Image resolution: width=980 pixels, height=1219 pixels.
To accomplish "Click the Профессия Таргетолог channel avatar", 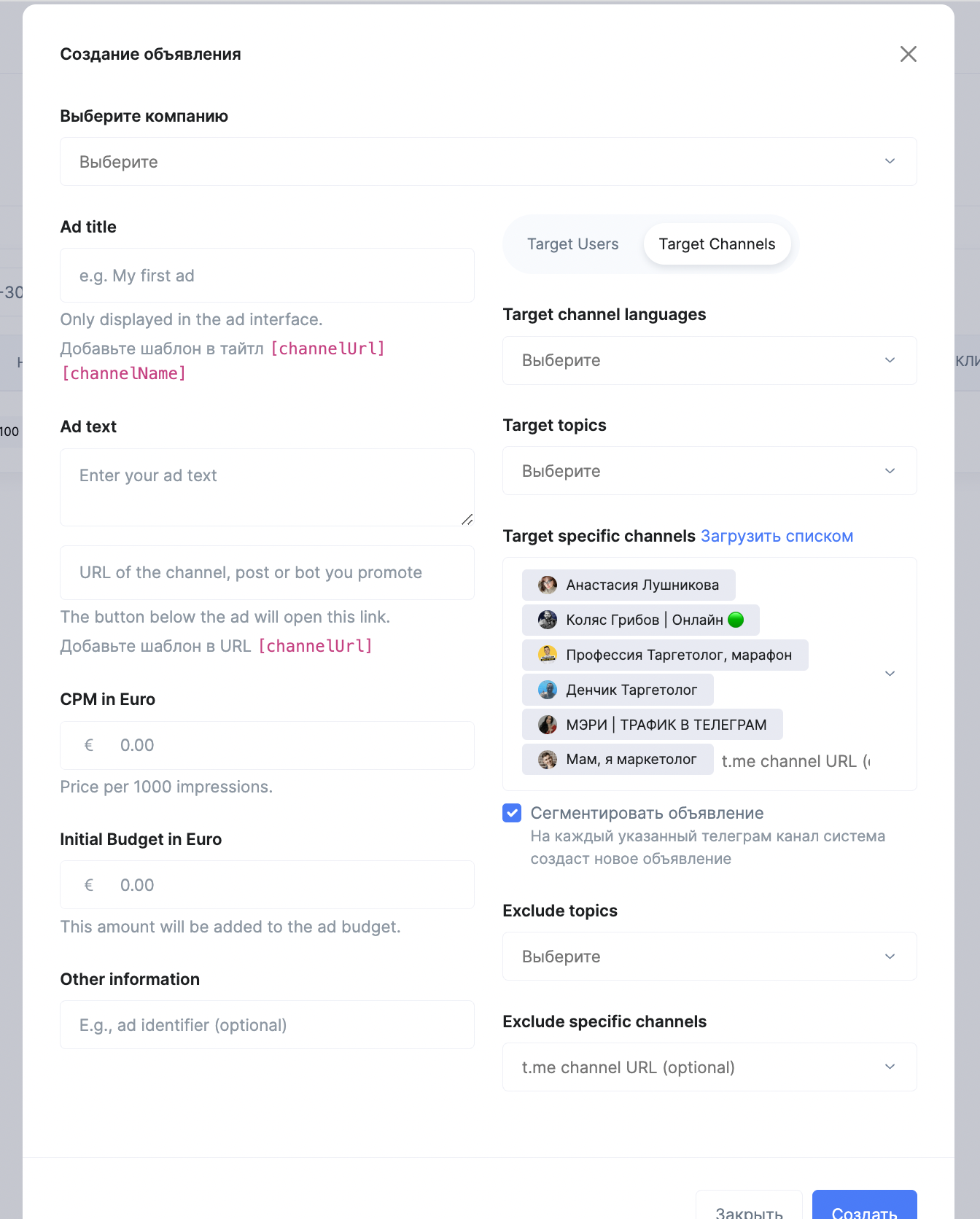I will click(x=547, y=655).
